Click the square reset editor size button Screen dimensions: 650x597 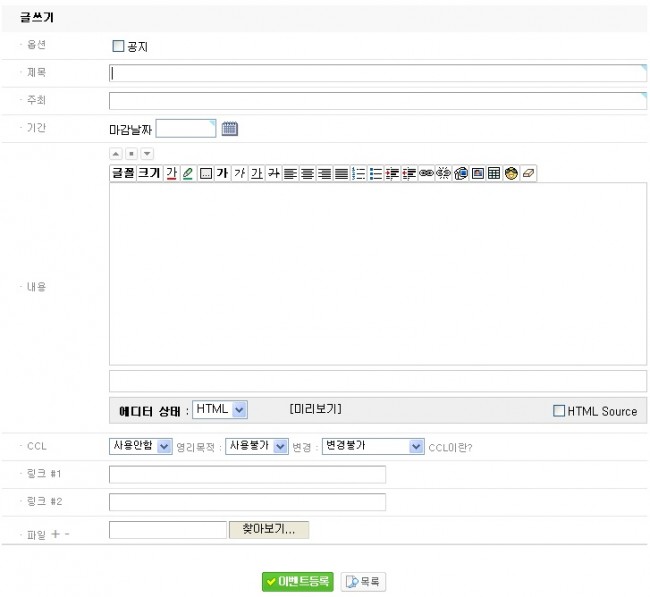point(131,154)
